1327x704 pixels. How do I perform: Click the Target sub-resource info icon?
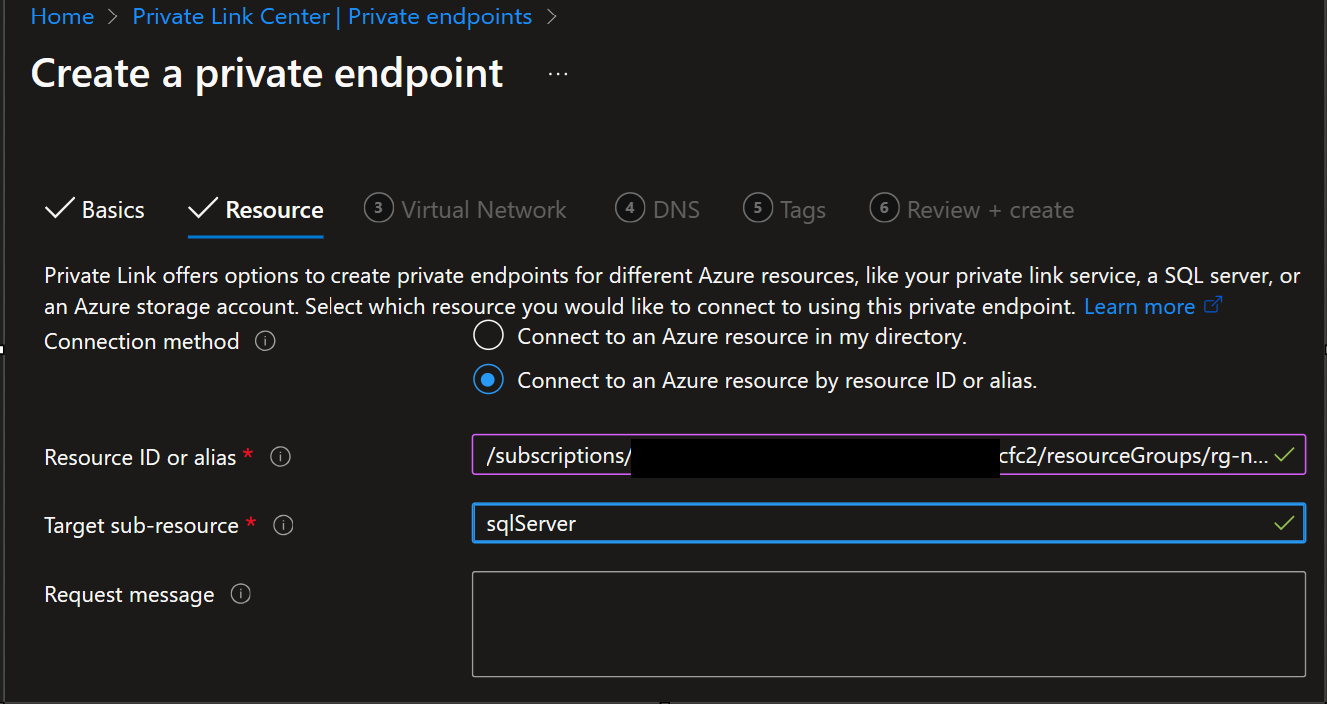tap(283, 525)
